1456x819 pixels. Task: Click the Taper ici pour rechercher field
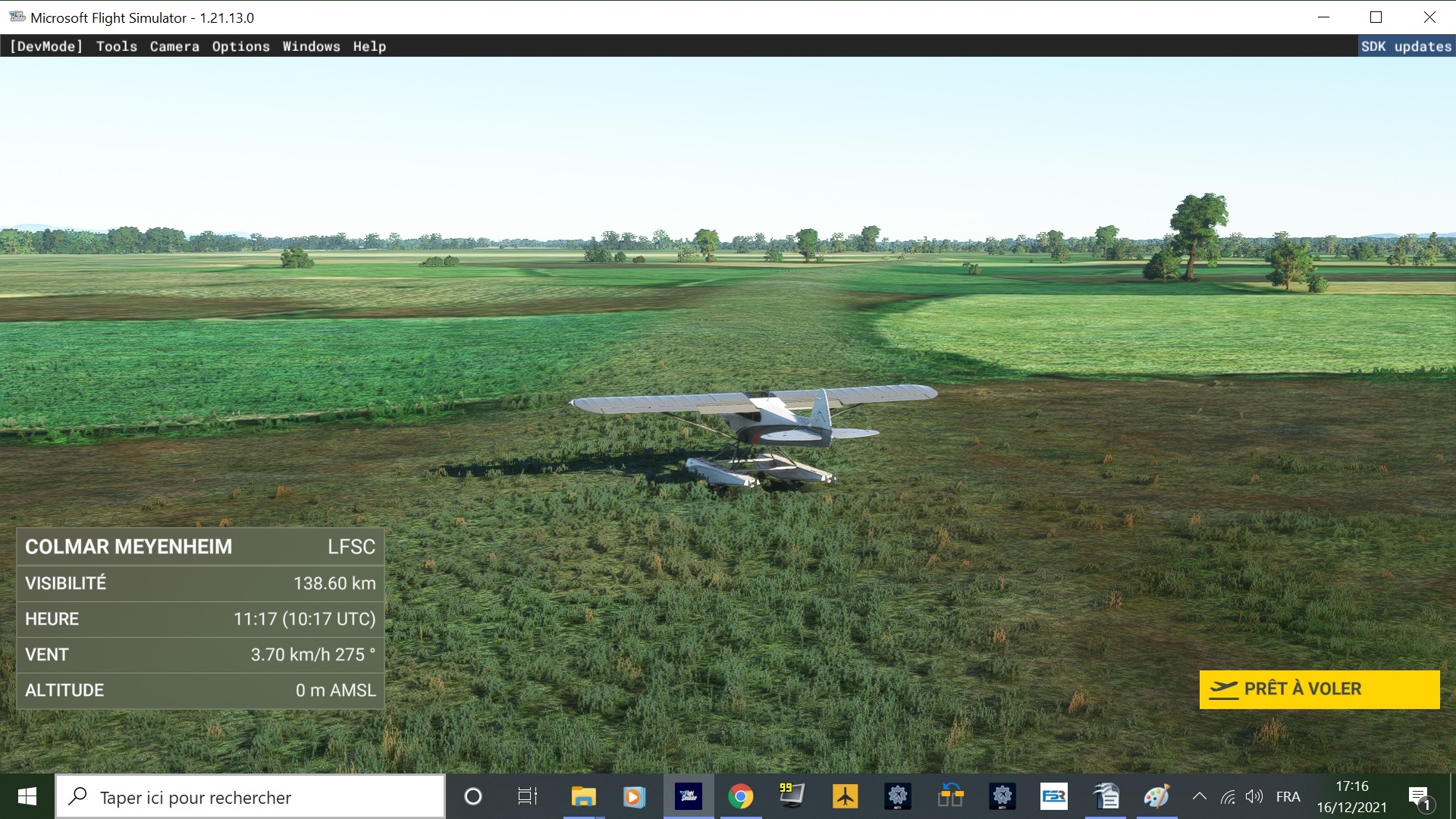[250, 797]
